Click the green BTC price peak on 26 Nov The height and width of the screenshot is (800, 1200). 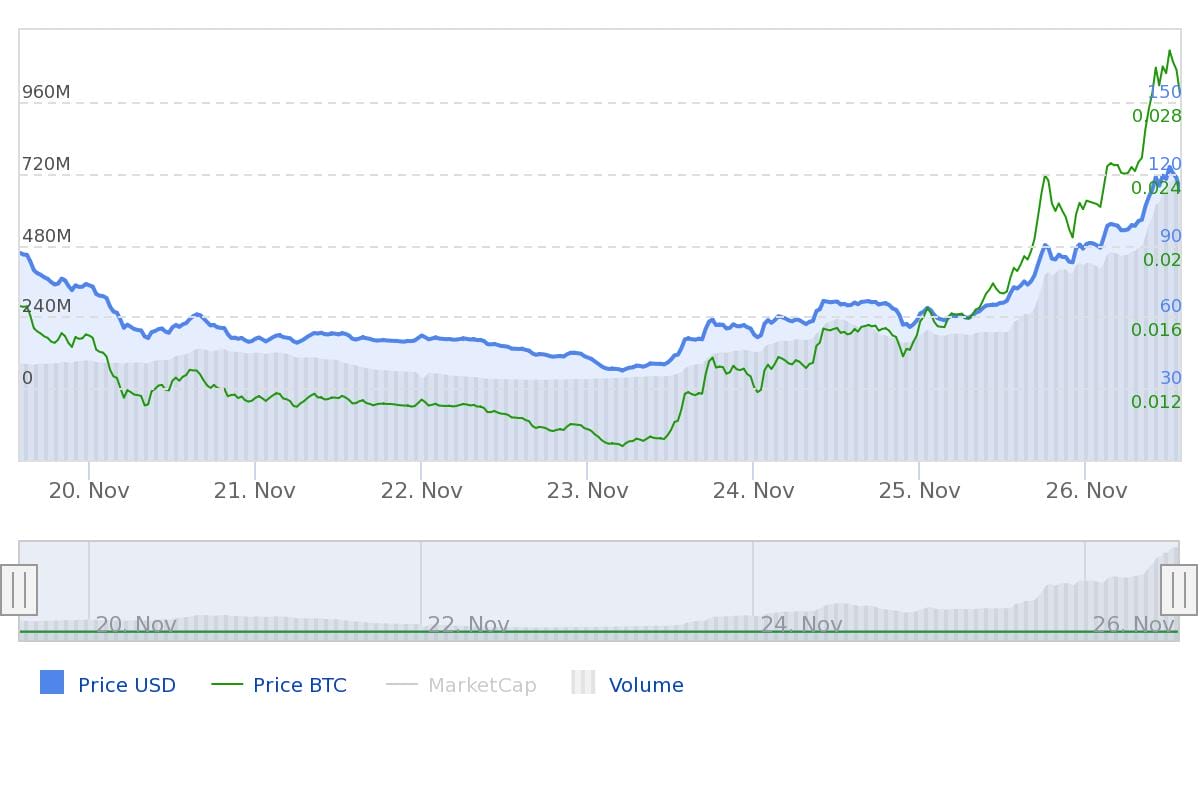tap(1170, 51)
